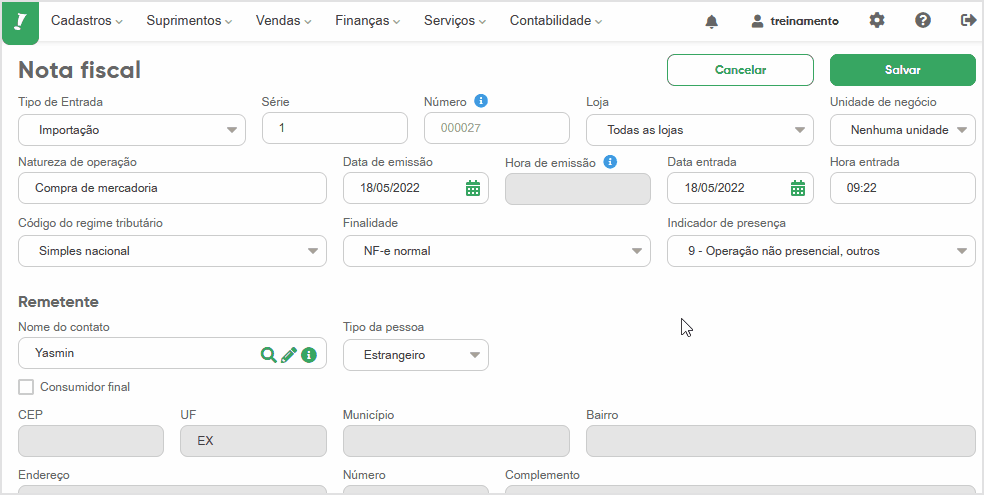The height and width of the screenshot is (495, 984).
Task: Open the Data de emissão calendar icon
Action: click(x=473, y=188)
